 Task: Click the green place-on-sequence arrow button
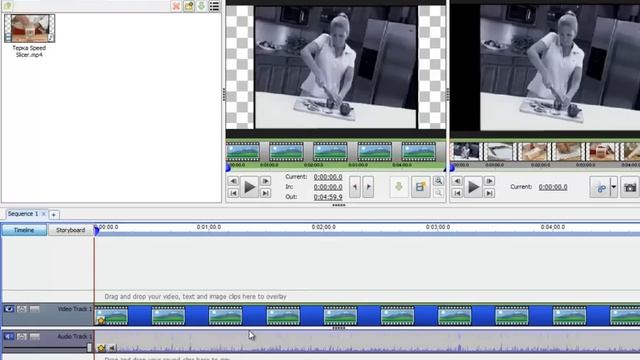[399, 187]
